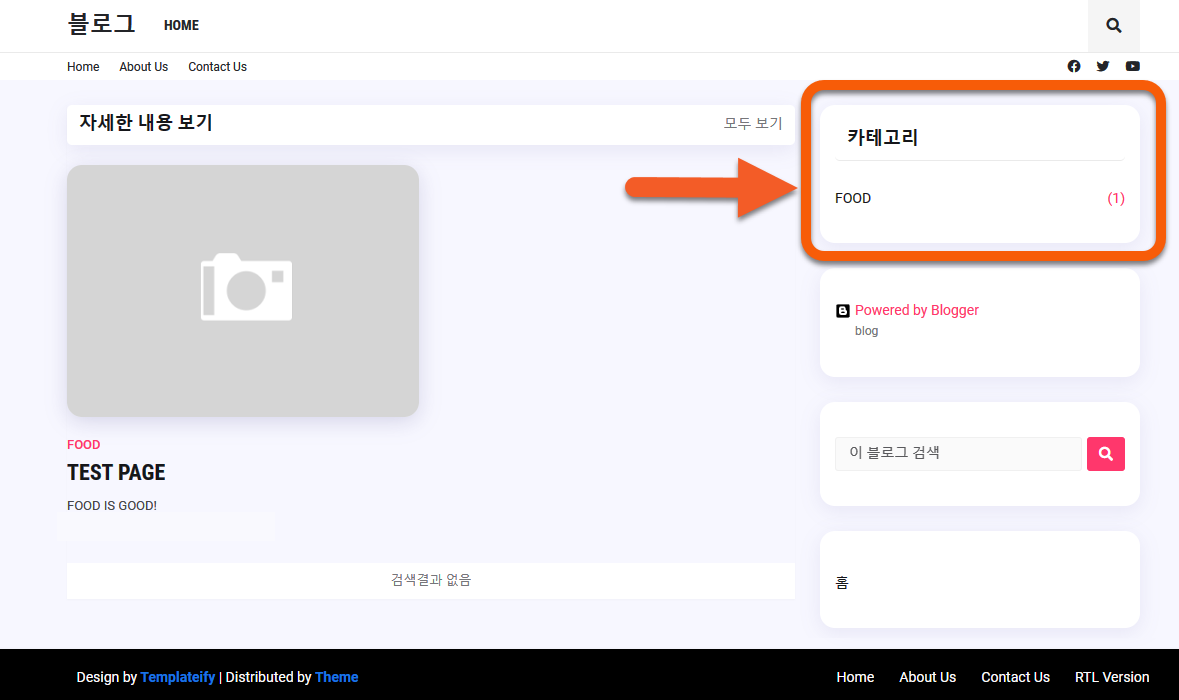Click the 홈 link in the sidebar
Image resolution: width=1179 pixels, height=700 pixels.
coord(841,583)
